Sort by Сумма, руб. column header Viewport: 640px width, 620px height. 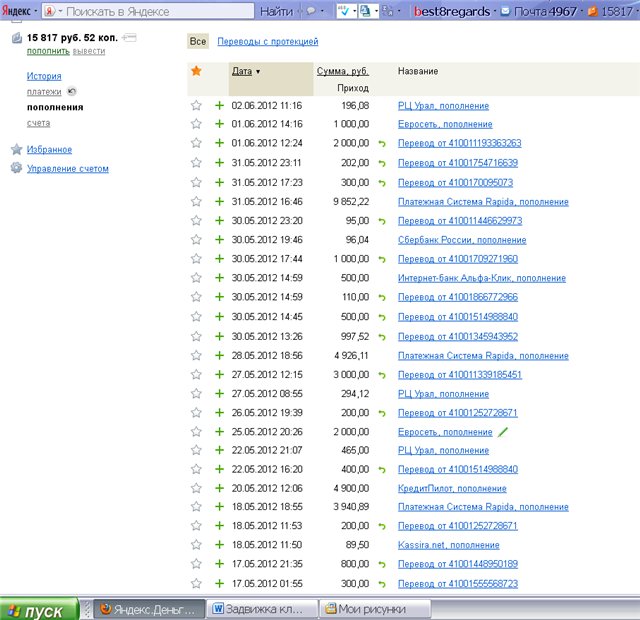(x=342, y=71)
